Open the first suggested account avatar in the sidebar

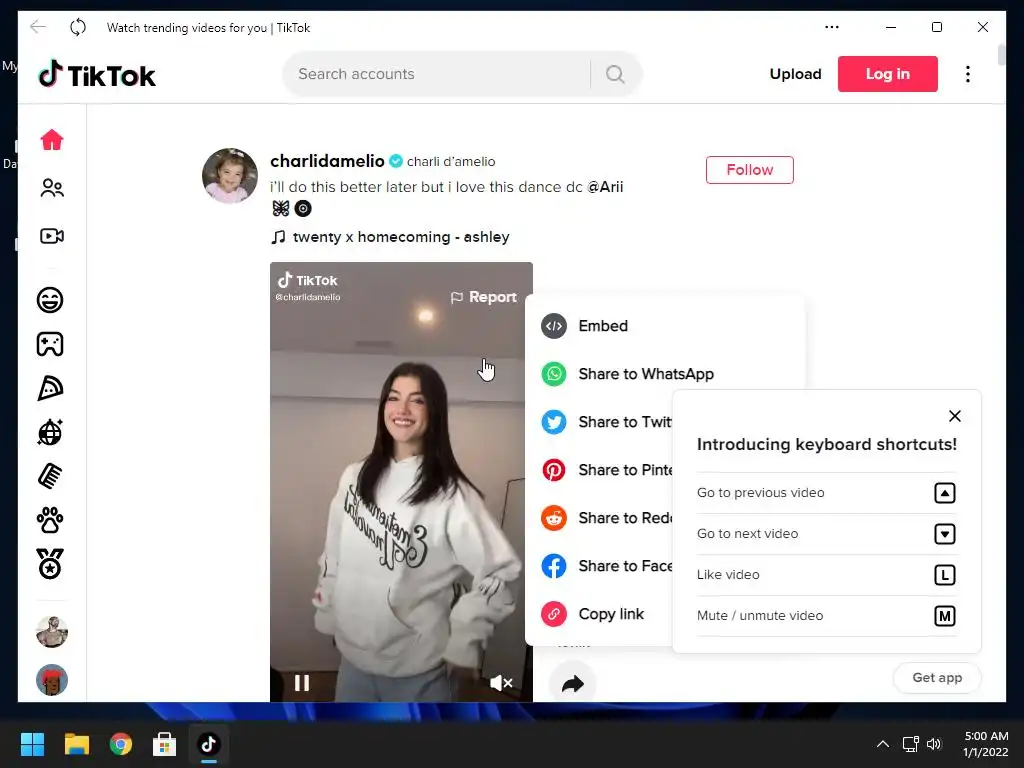(52, 632)
